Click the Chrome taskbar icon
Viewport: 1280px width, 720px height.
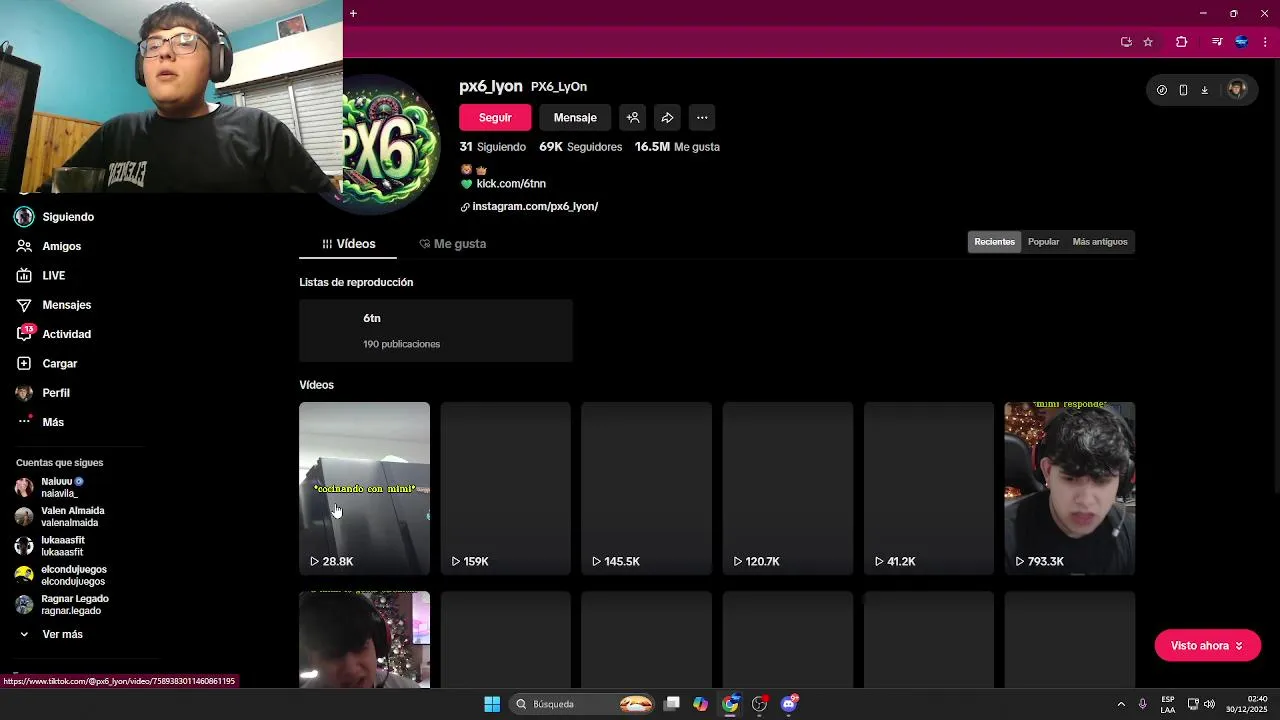point(730,704)
